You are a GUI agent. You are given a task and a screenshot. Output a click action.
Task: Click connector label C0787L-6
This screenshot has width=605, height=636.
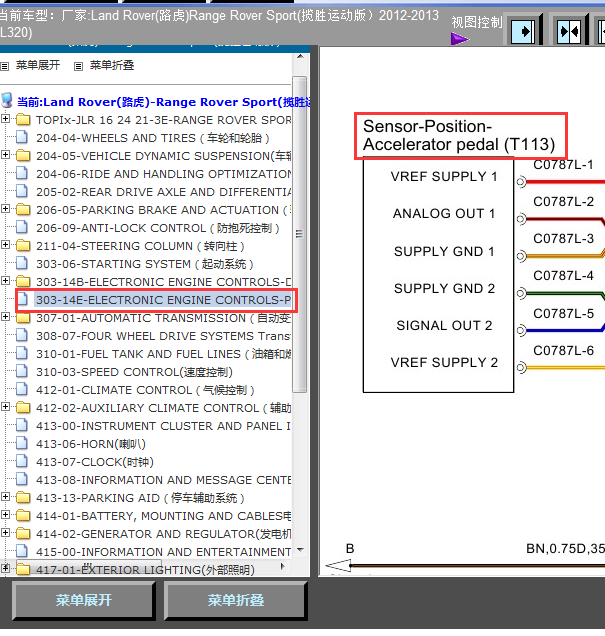(x=563, y=350)
